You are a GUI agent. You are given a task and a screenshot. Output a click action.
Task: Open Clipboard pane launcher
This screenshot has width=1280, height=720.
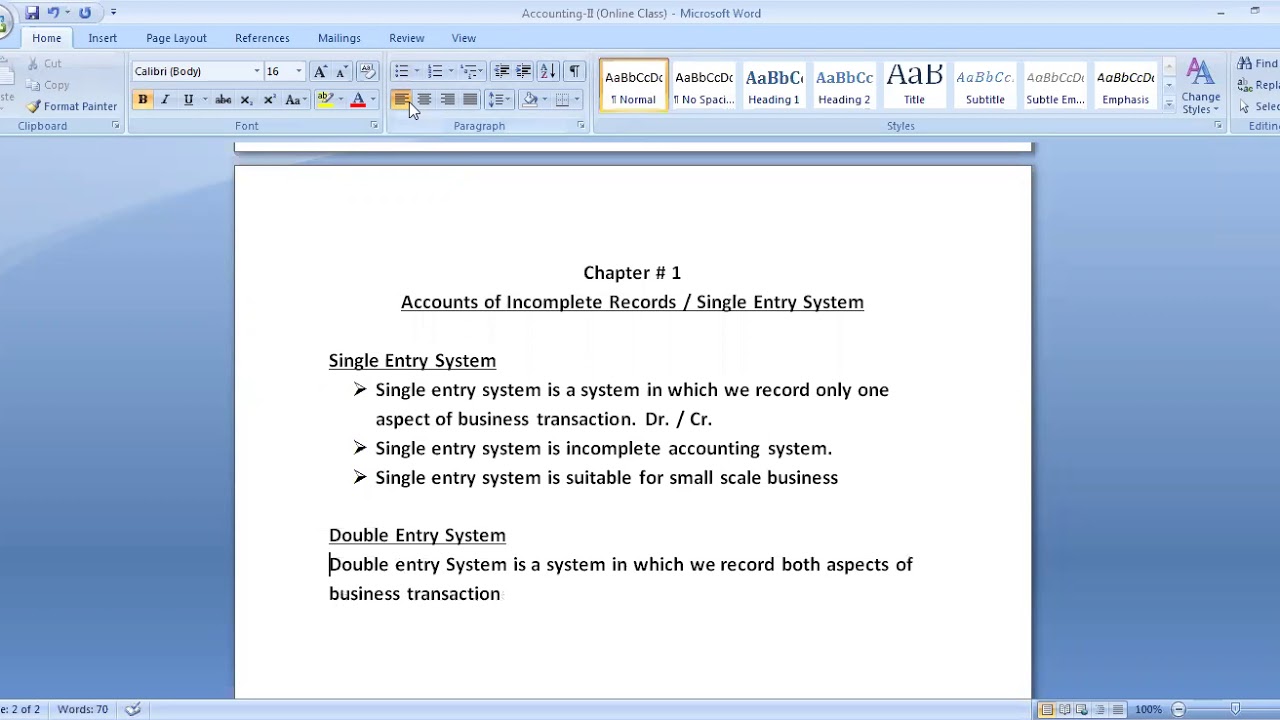pyautogui.click(x=115, y=126)
